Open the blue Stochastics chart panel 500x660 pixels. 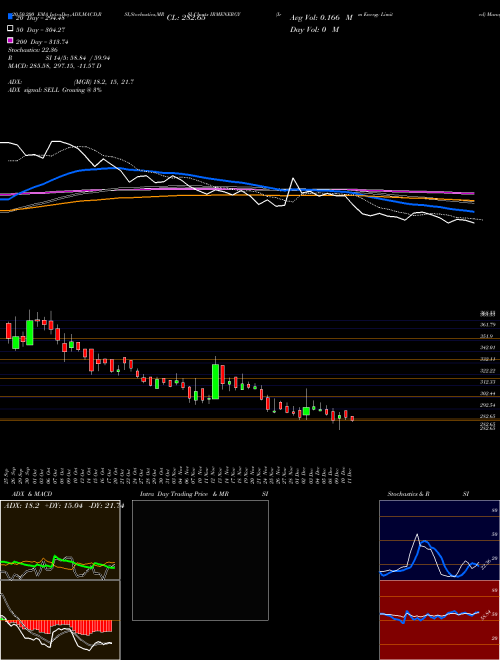coord(439,540)
